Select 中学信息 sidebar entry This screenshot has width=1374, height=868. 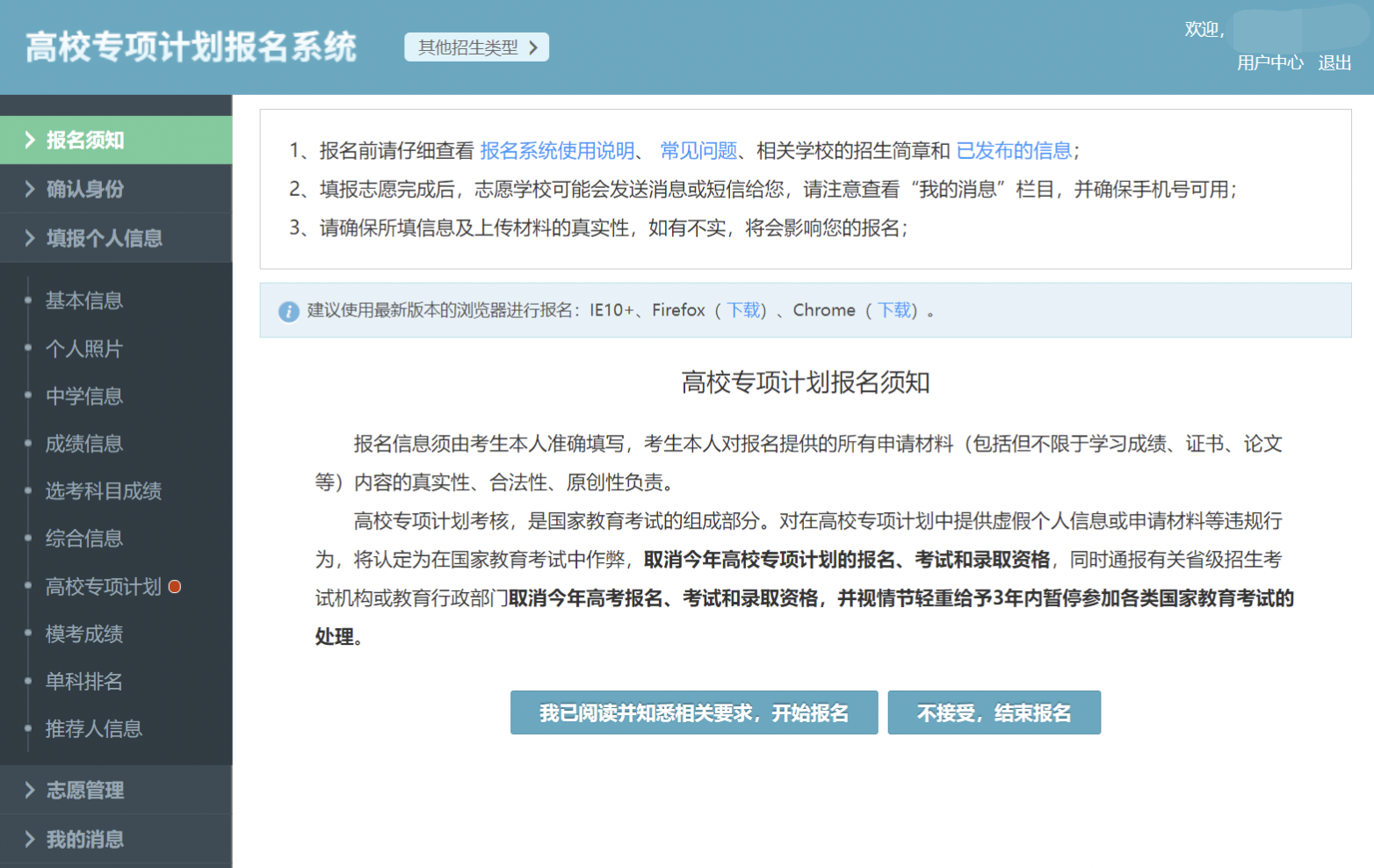84,396
